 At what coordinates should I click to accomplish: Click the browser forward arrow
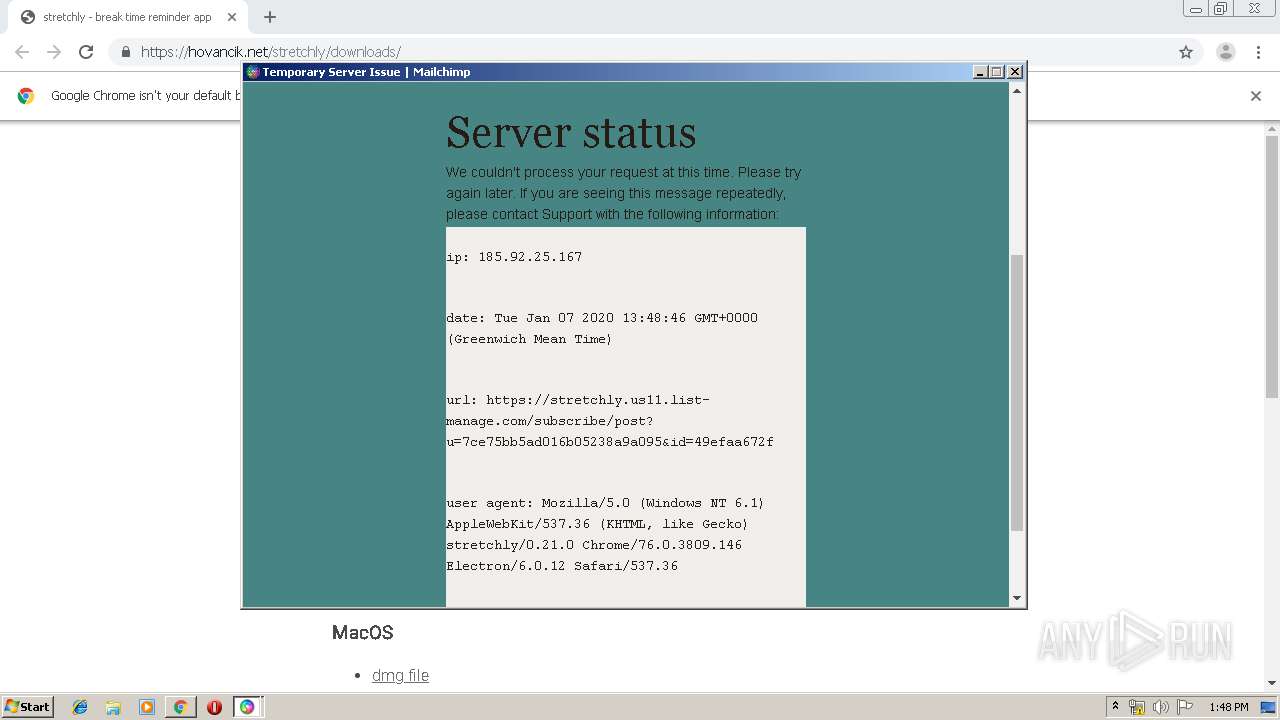click(54, 52)
